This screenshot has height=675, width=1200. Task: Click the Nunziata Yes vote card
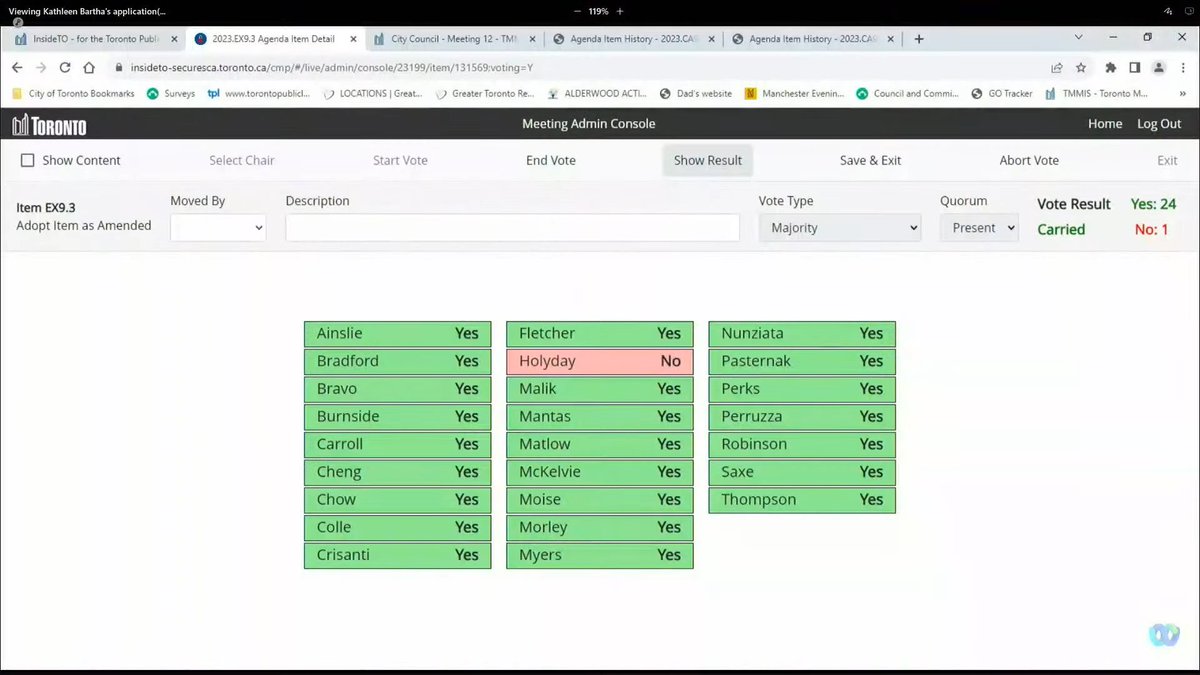click(802, 334)
